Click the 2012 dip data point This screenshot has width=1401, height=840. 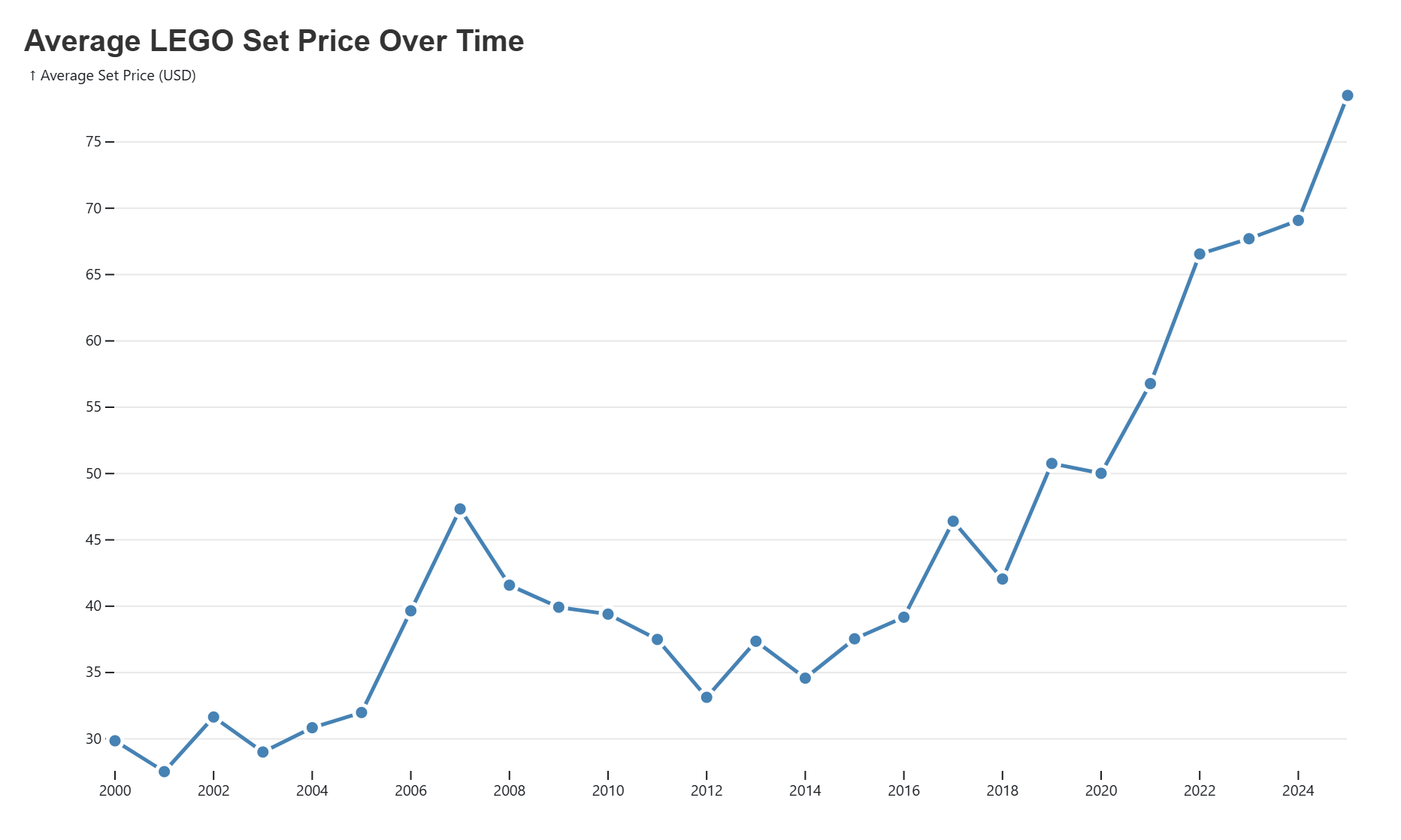(x=707, y=697)
